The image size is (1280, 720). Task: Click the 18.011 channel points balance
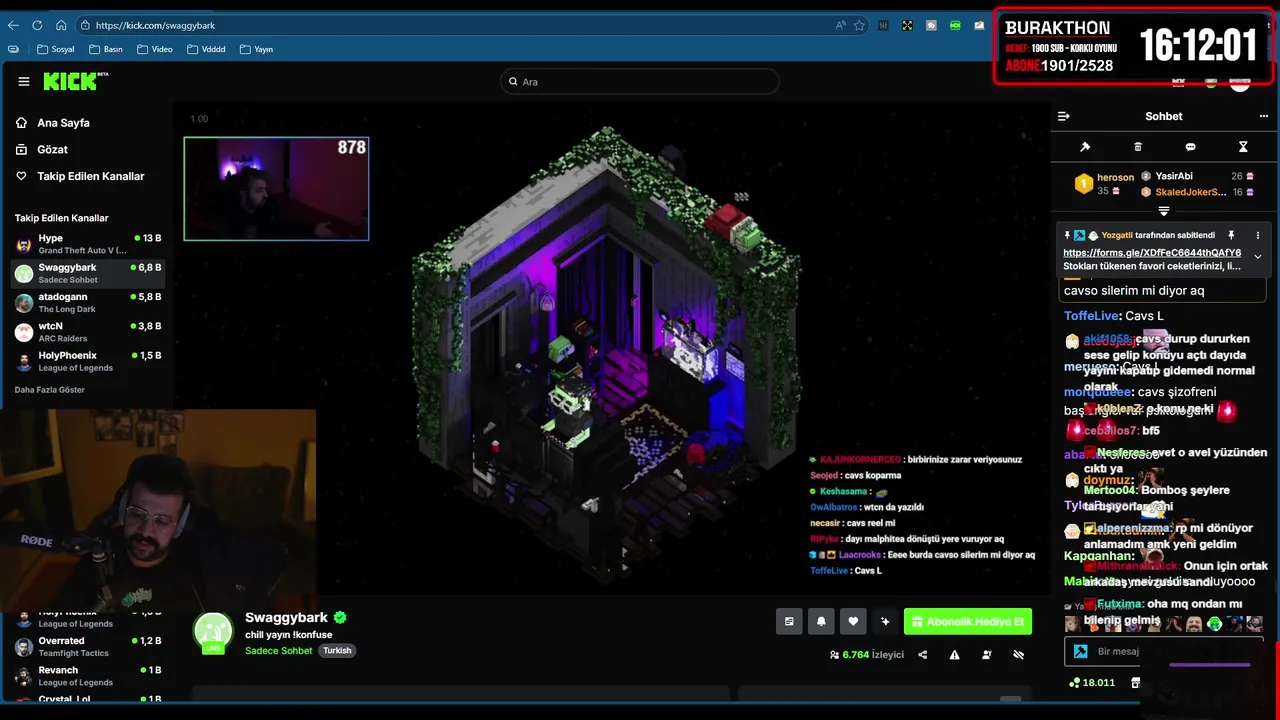point(1091,683)
